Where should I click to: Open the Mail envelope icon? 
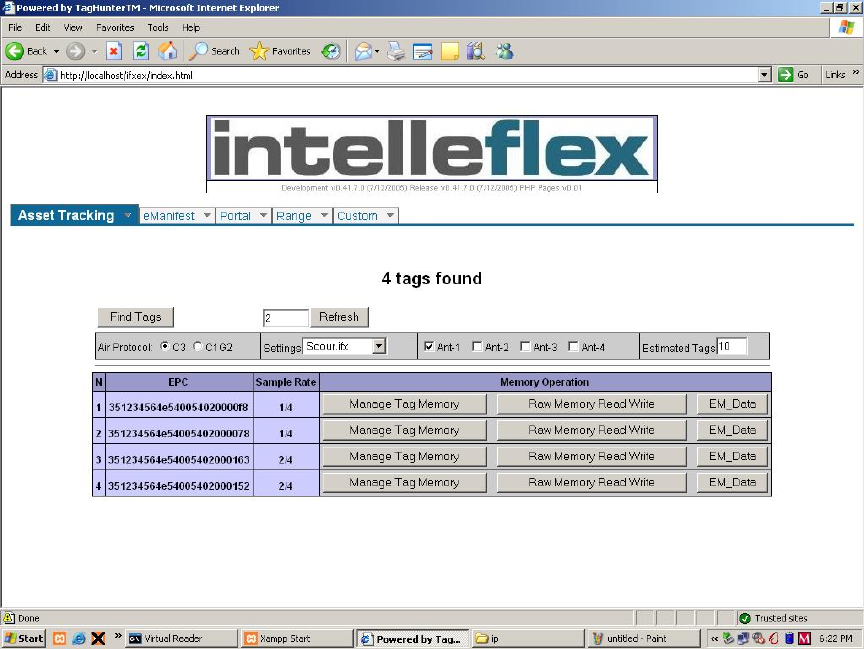[363, 51]
